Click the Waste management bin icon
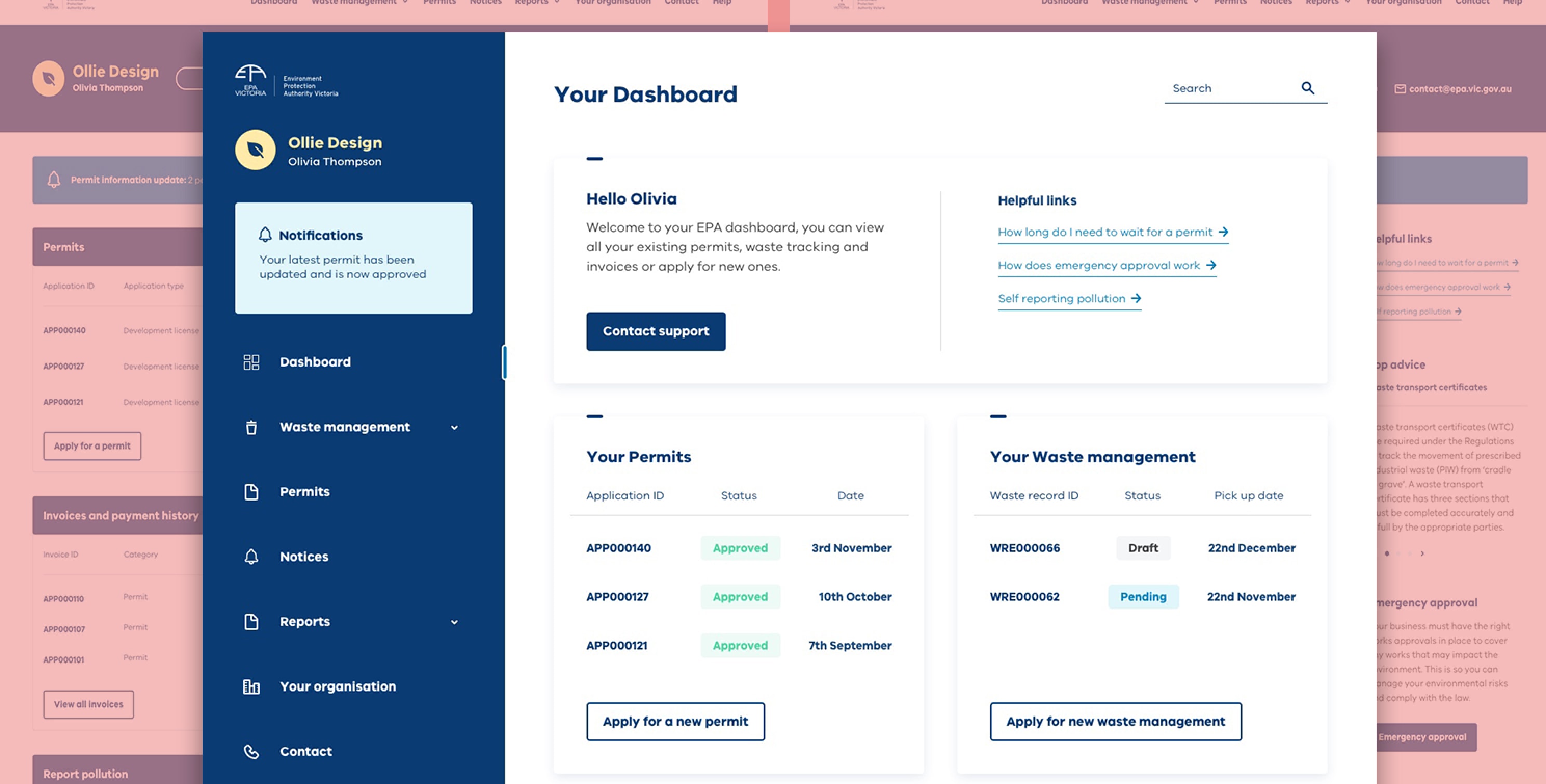1546x784 pixels. (251, 427)
